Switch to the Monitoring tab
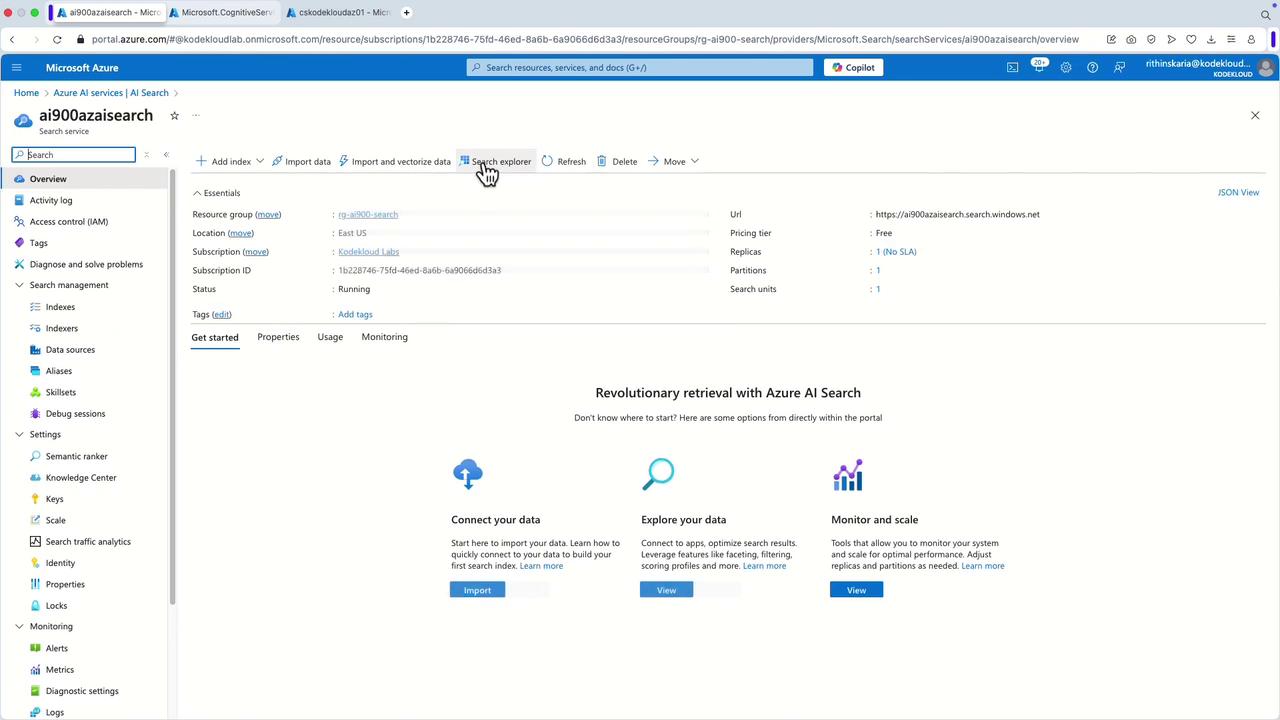Screen dimensions: 1280x720 click(384, 337)
